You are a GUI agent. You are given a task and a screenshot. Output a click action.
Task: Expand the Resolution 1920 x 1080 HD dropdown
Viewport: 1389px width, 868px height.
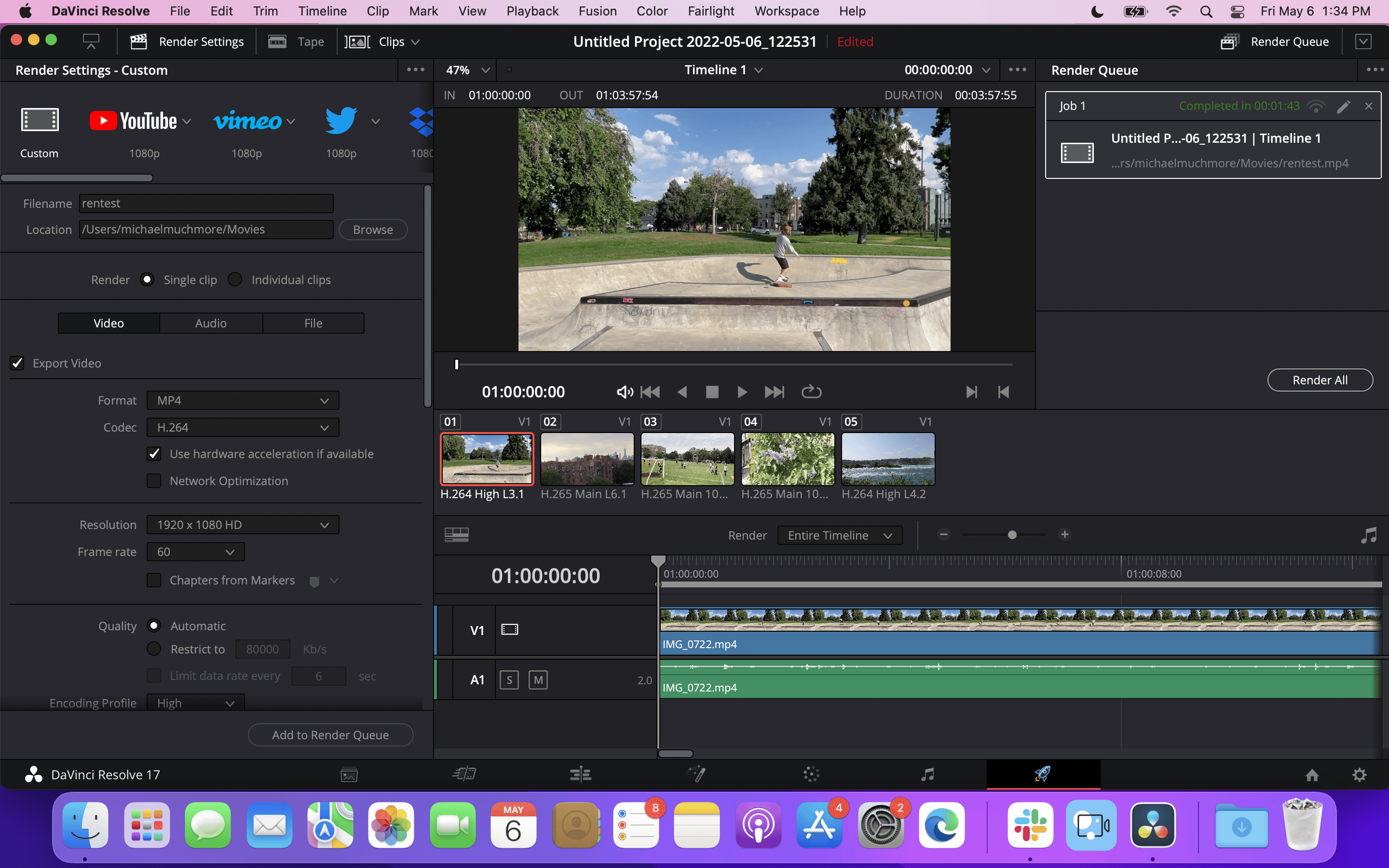243,525
